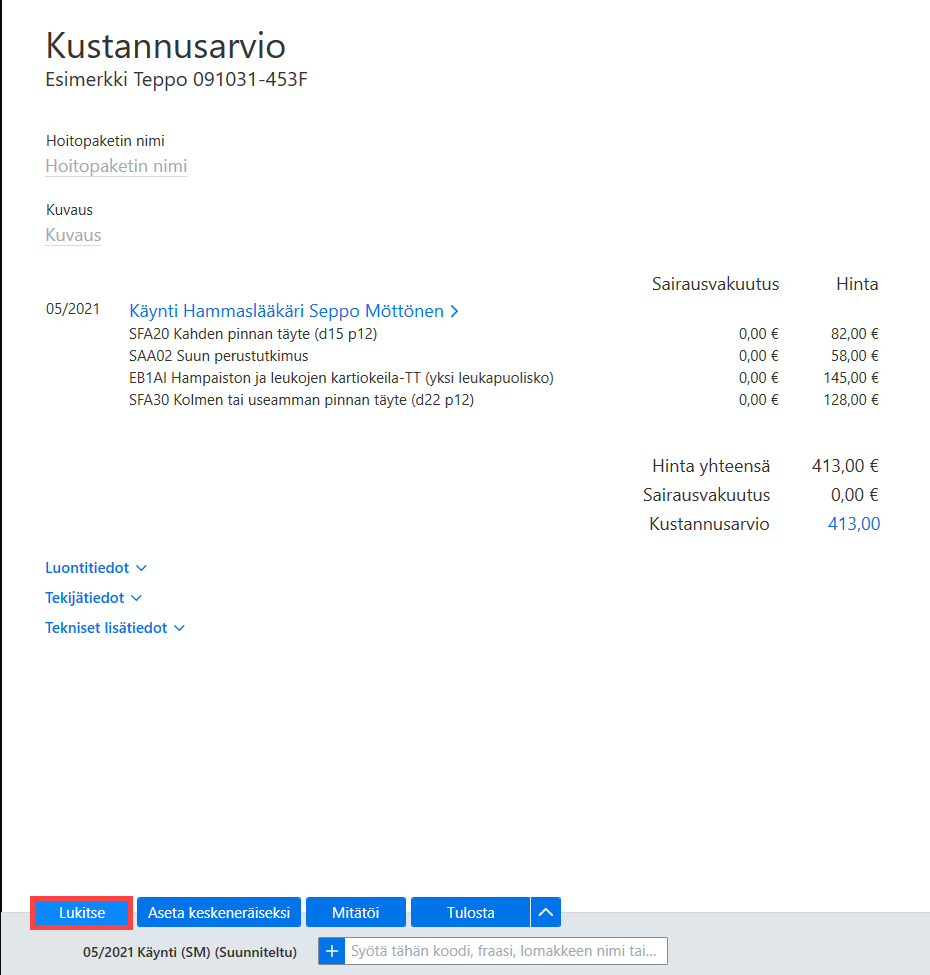Click the 05/2021 Käynti (SM) (Suunniteltu) label

pos(190,952)
